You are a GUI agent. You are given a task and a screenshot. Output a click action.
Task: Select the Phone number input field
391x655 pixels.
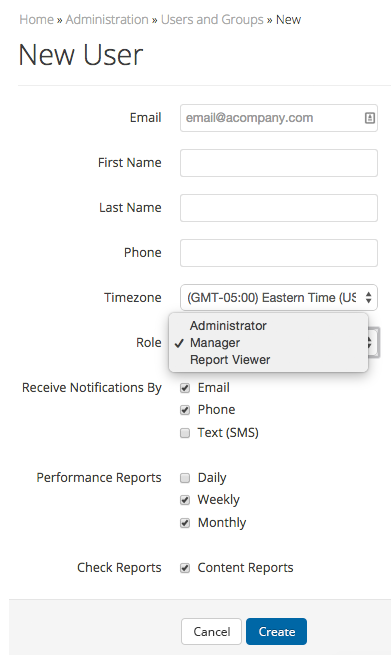[x=279, y=253]
